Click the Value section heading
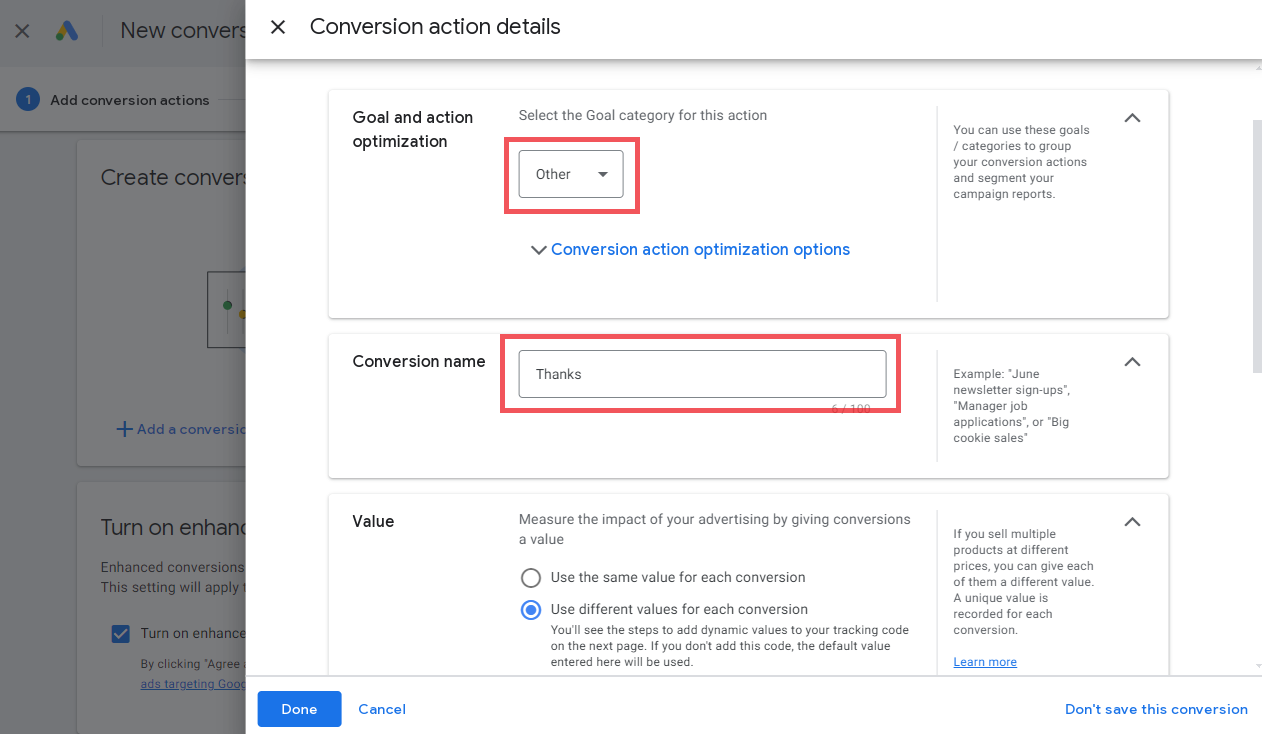1262x734 pixels. pos(373,521)
